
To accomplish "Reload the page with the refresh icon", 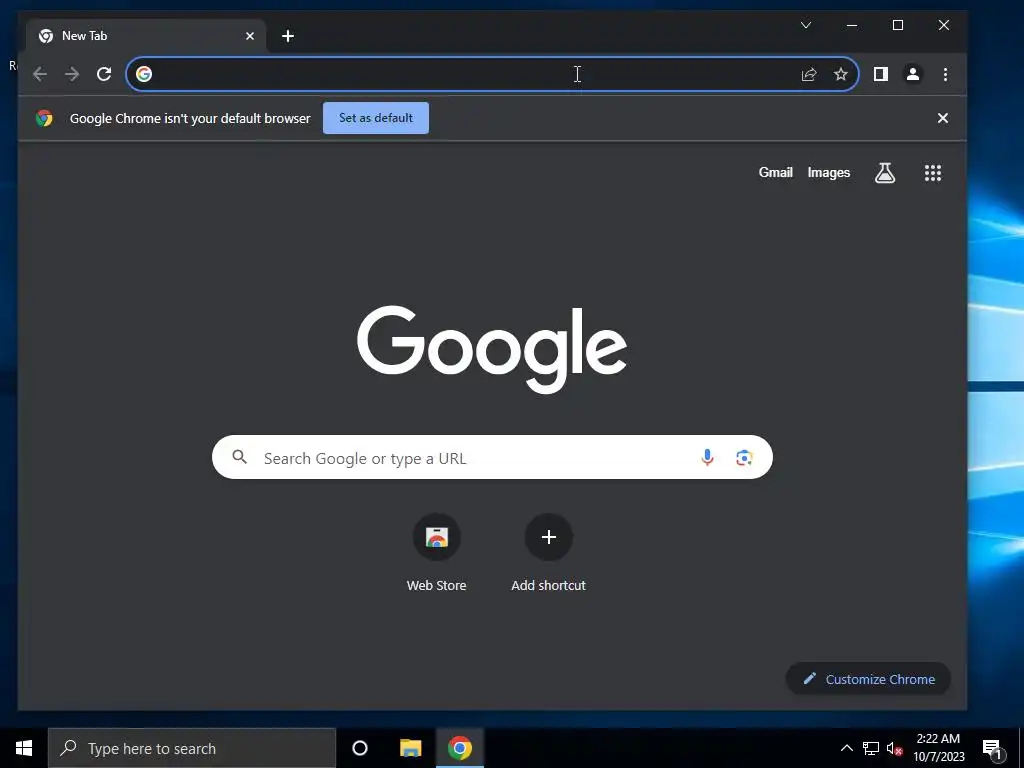I will click(104, 74).
